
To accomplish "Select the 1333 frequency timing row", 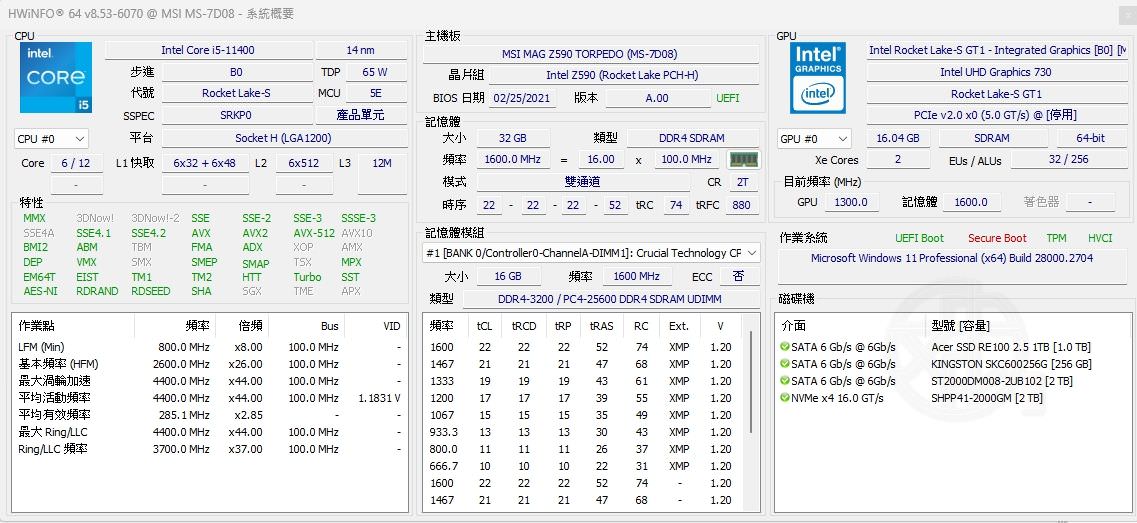I will 585,381.
